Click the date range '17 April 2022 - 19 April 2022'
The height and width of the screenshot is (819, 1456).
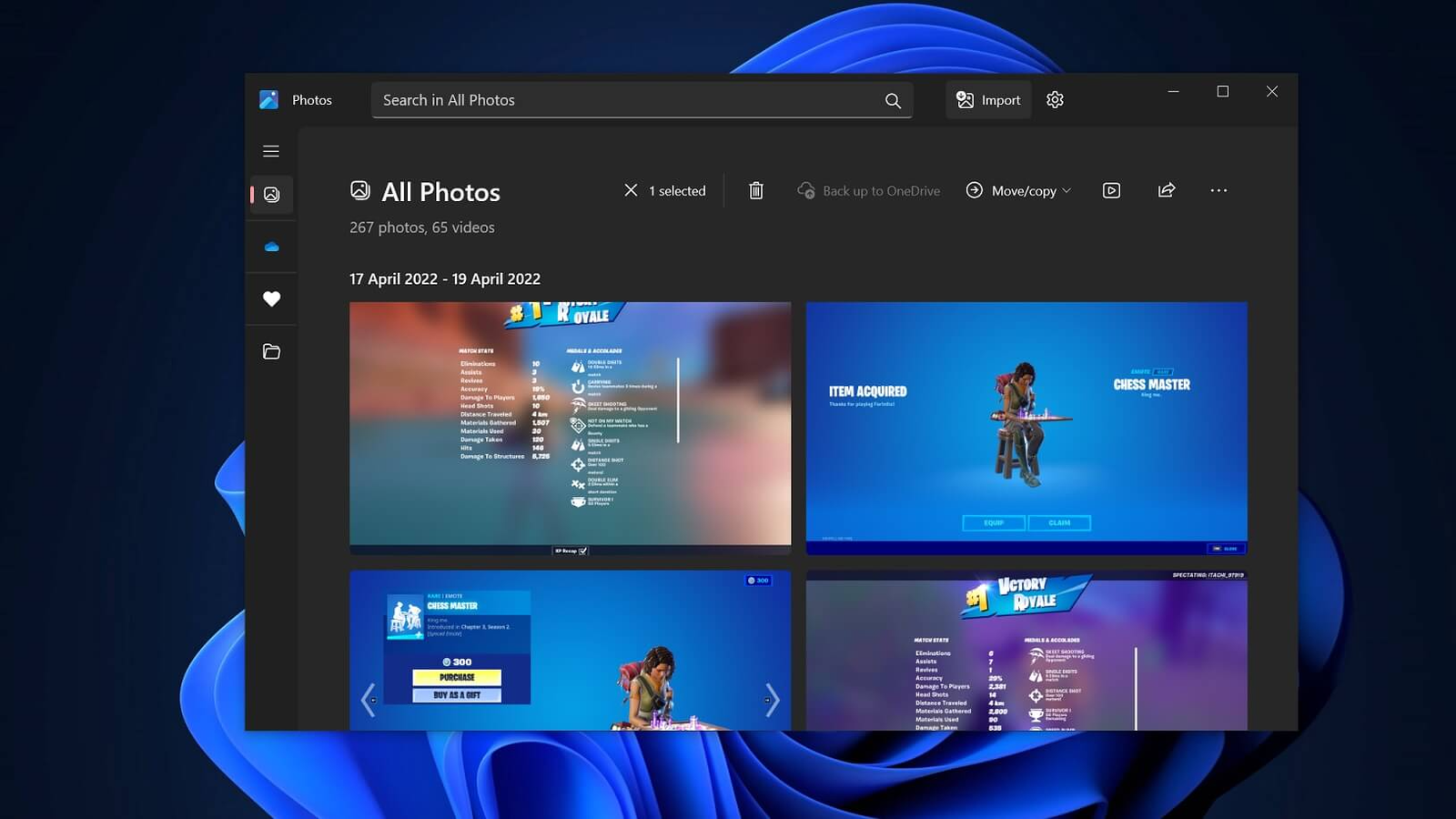pyautogui.click(x=445, y=279)
